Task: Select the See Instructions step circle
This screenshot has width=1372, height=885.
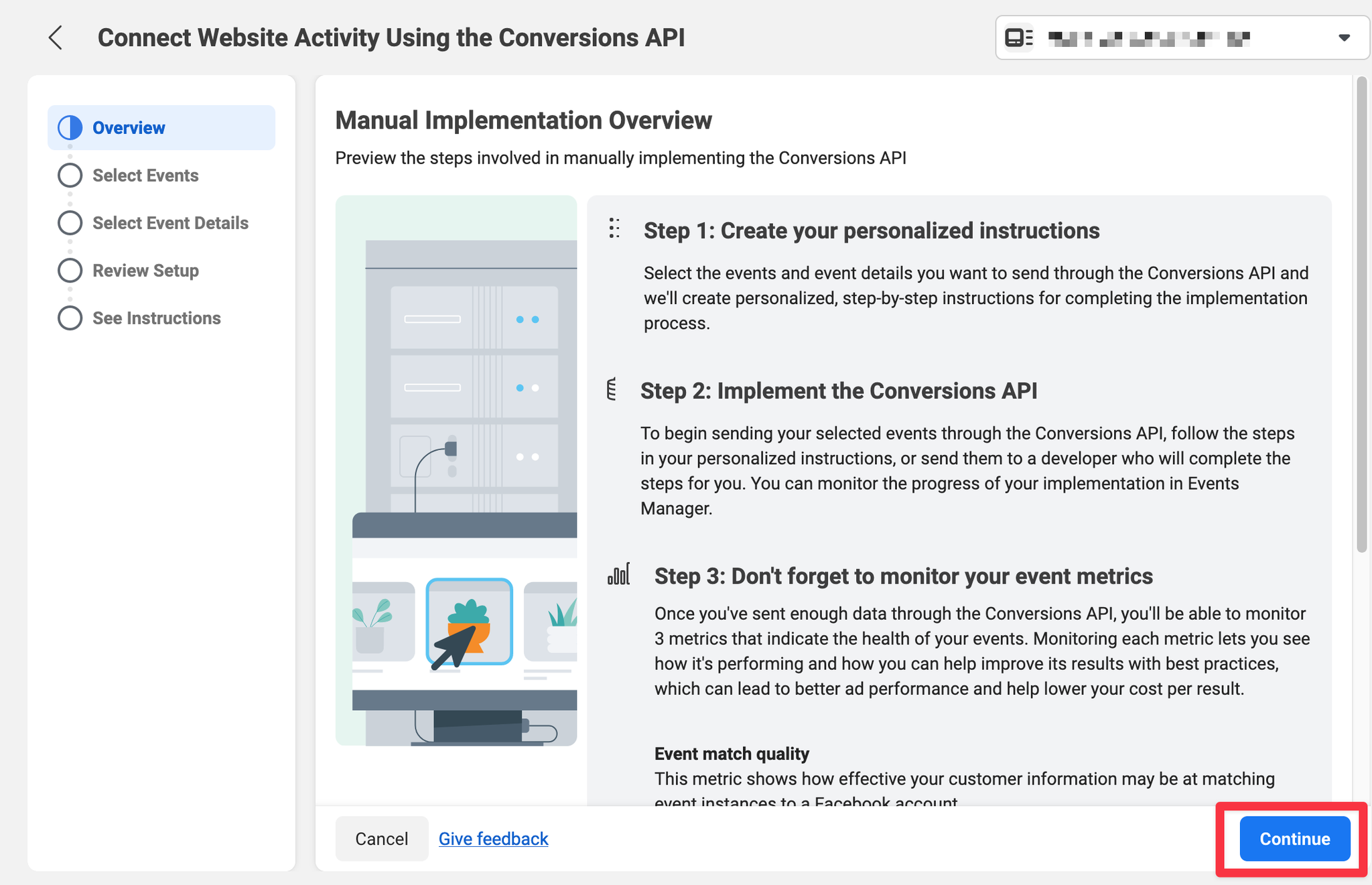Action: click(70, 318)
